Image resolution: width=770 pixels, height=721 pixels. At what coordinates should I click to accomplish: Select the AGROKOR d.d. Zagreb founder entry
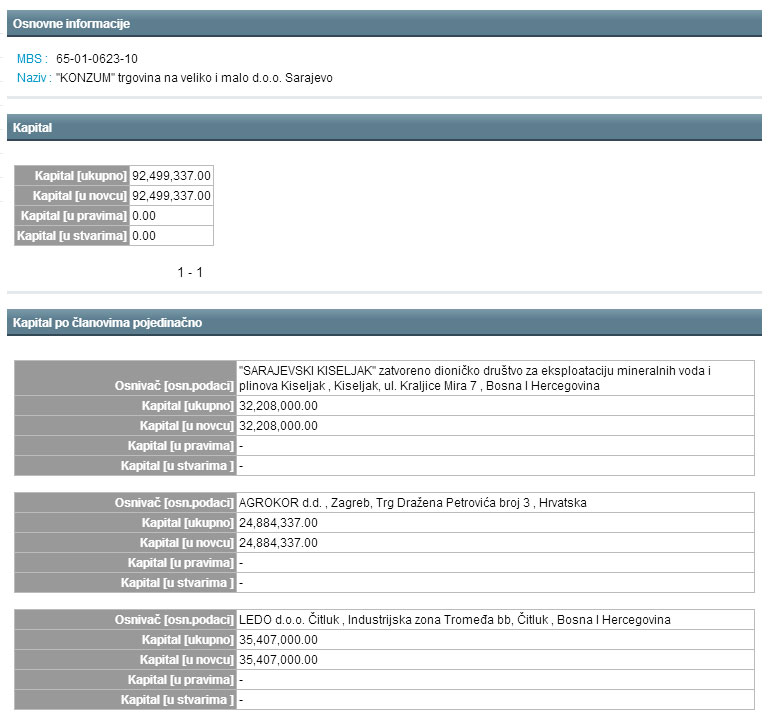pyautogui.click(x=413, y=503)
